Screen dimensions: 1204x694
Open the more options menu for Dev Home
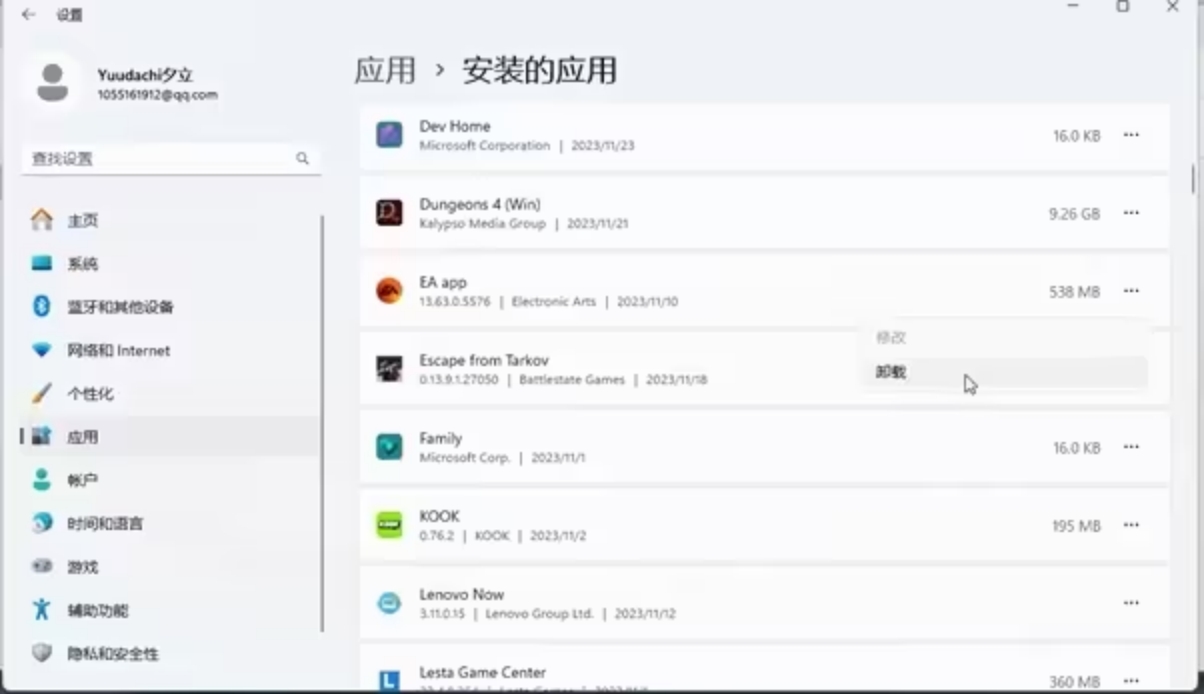click(1131, 135)
